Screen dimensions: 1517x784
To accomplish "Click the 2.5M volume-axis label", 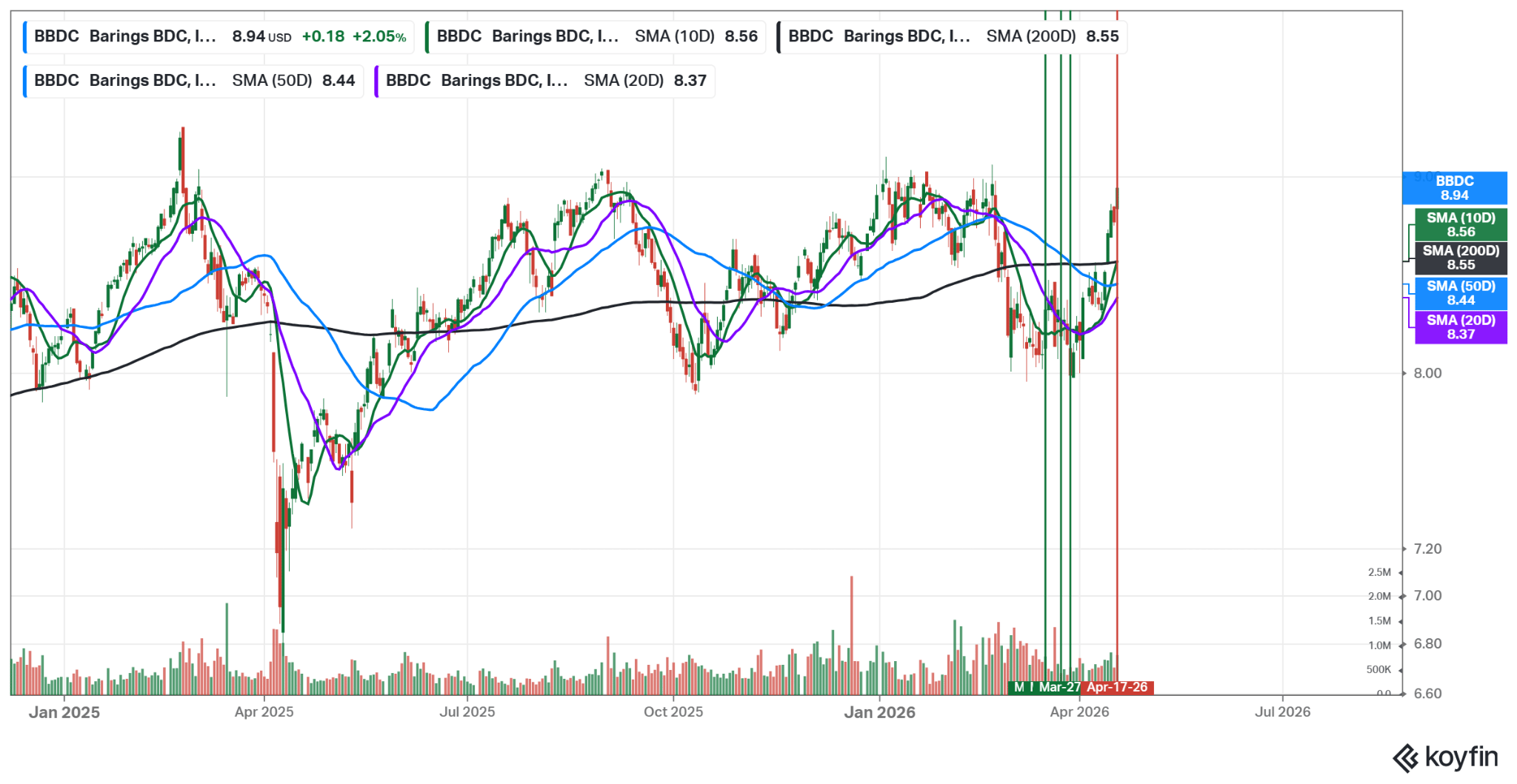I will pos(1379,572).
